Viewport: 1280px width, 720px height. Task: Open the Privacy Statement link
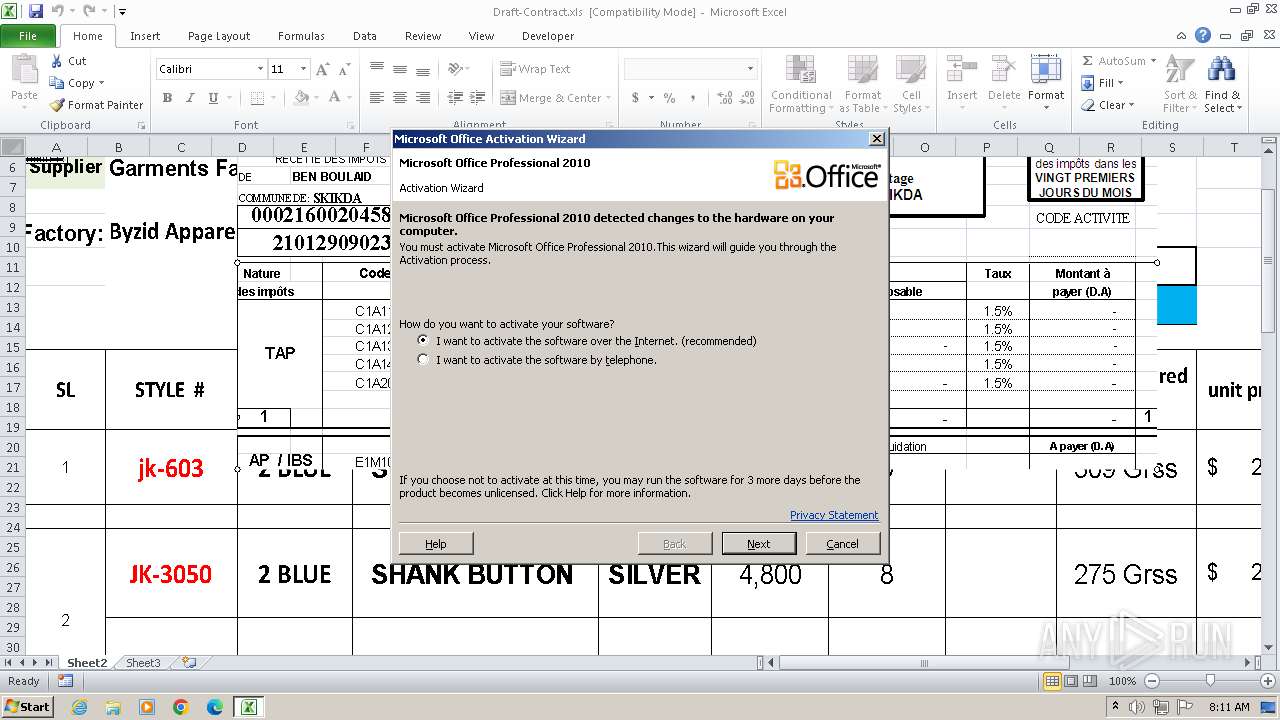[834, 515]
